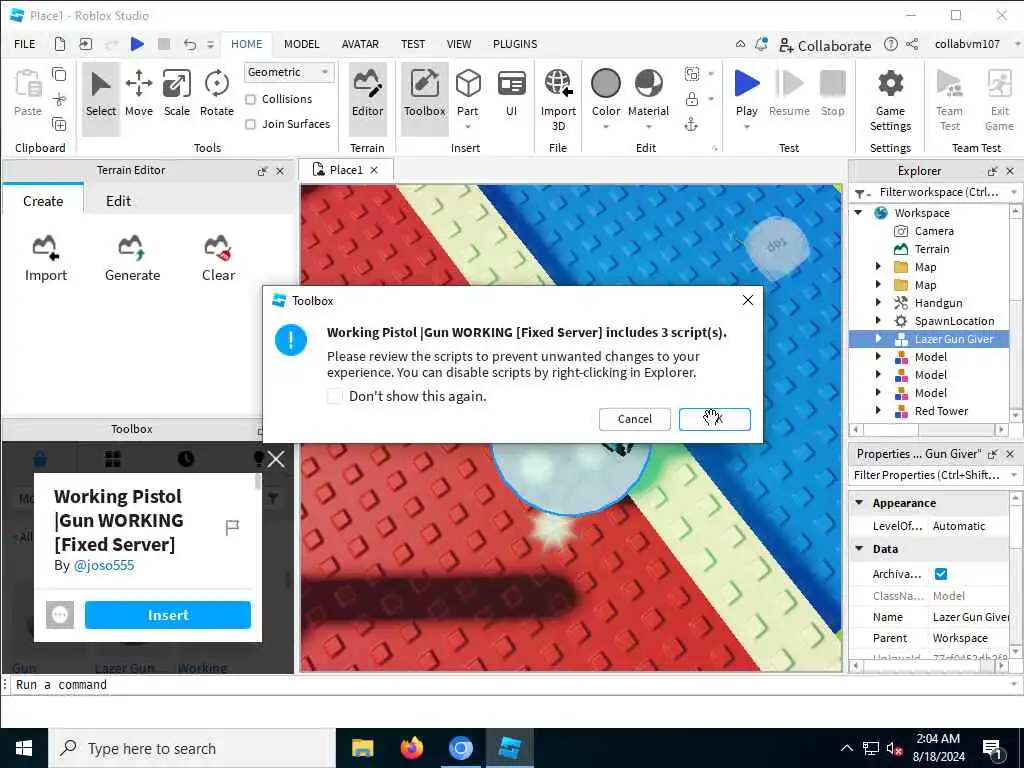Activate the Move tool
The image size is (1024, 768).
pos(138,95)
